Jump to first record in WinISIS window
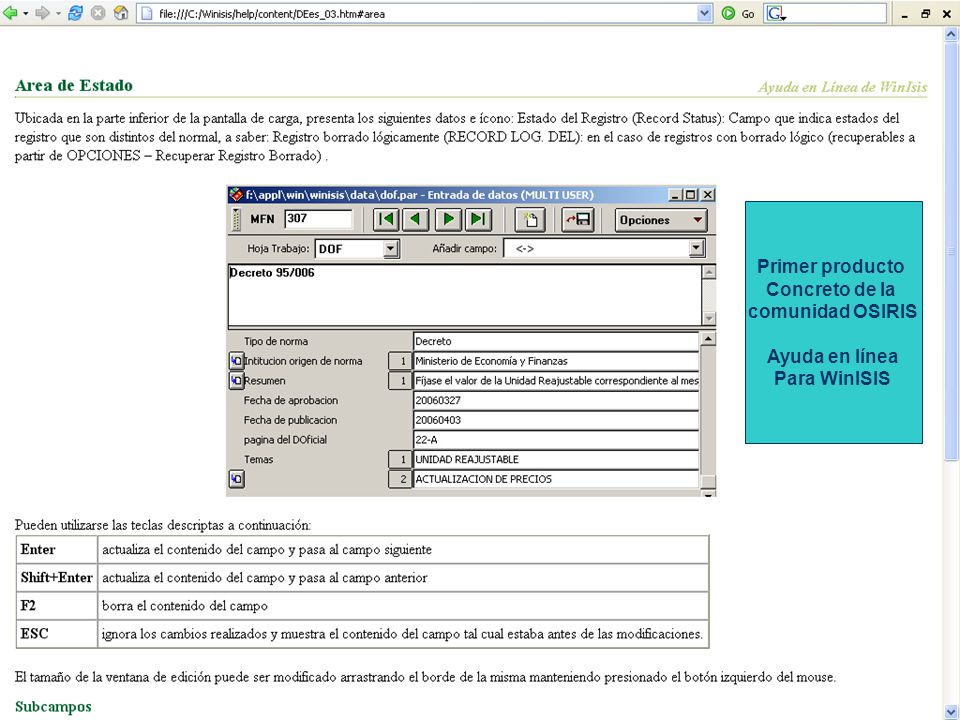This screenshot has height=720, width=960. coord(386,219)
